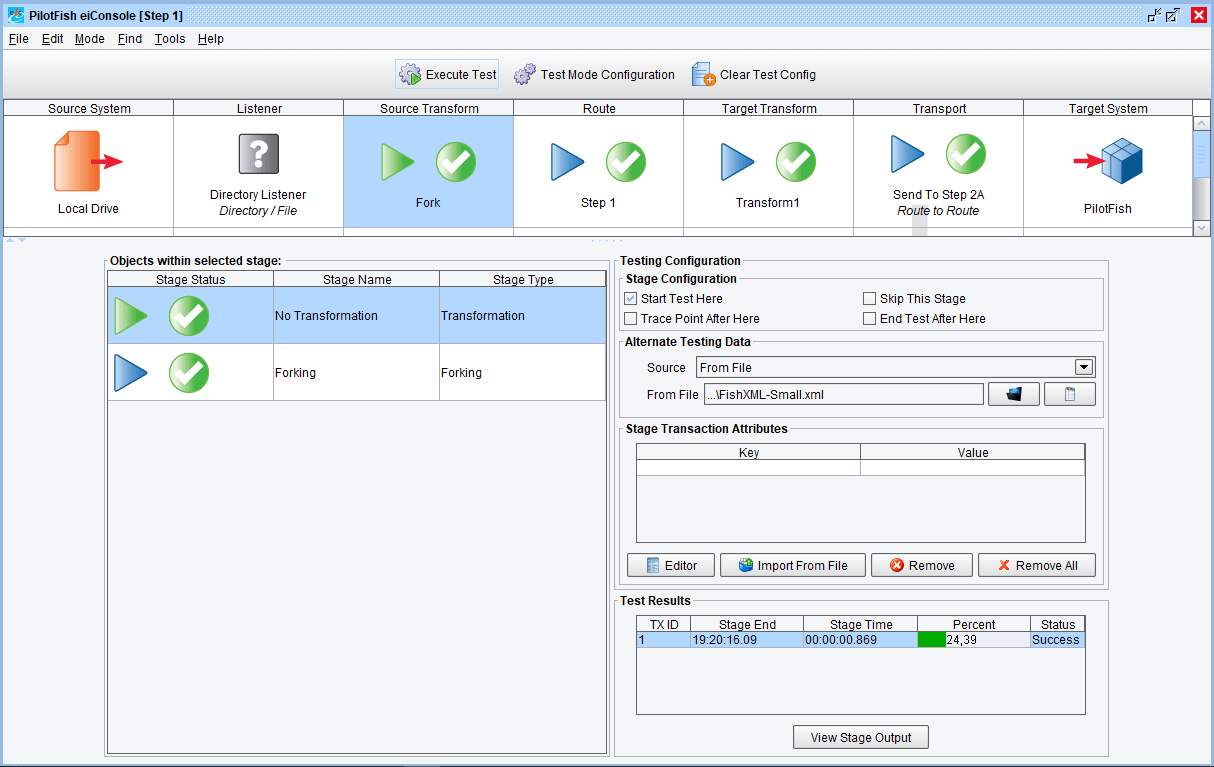Click green play arrow in No Transformation row

click(130, 316)
